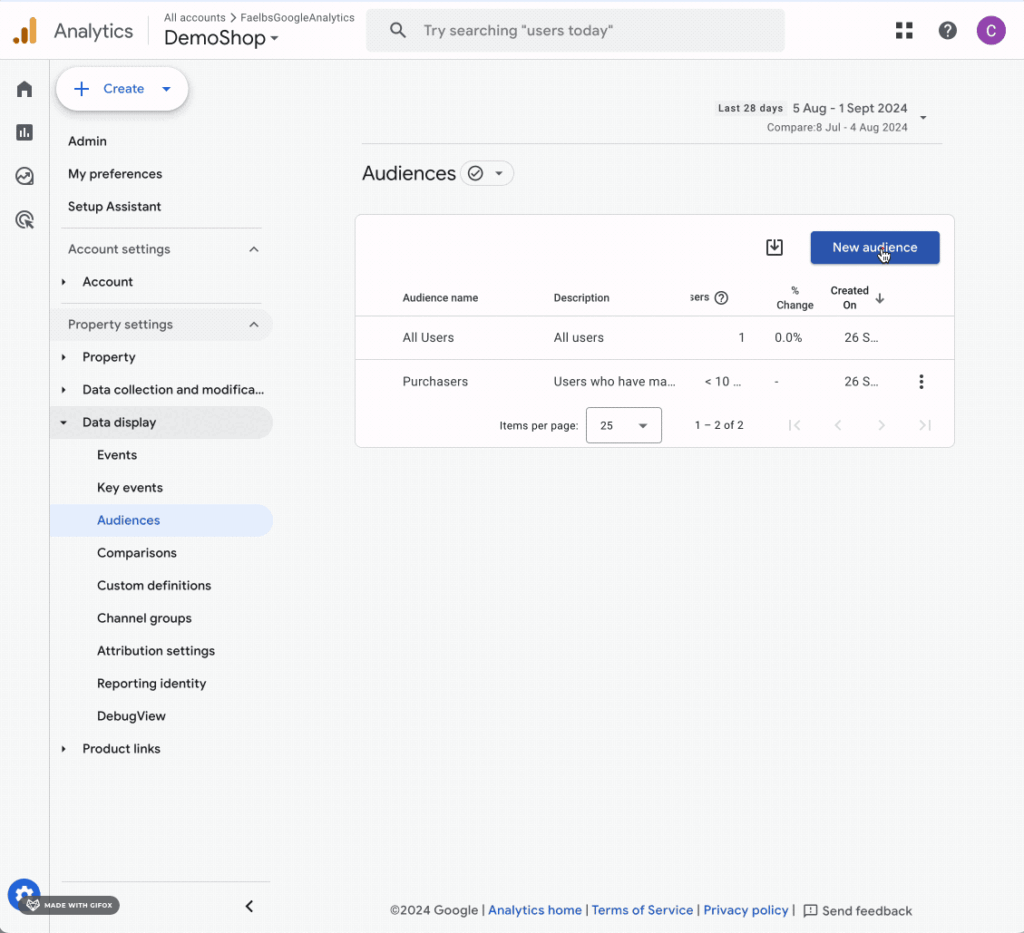Open Help using the question mark icon
This screenshot has width=1024, height=933.
click(x=947, y=30)
